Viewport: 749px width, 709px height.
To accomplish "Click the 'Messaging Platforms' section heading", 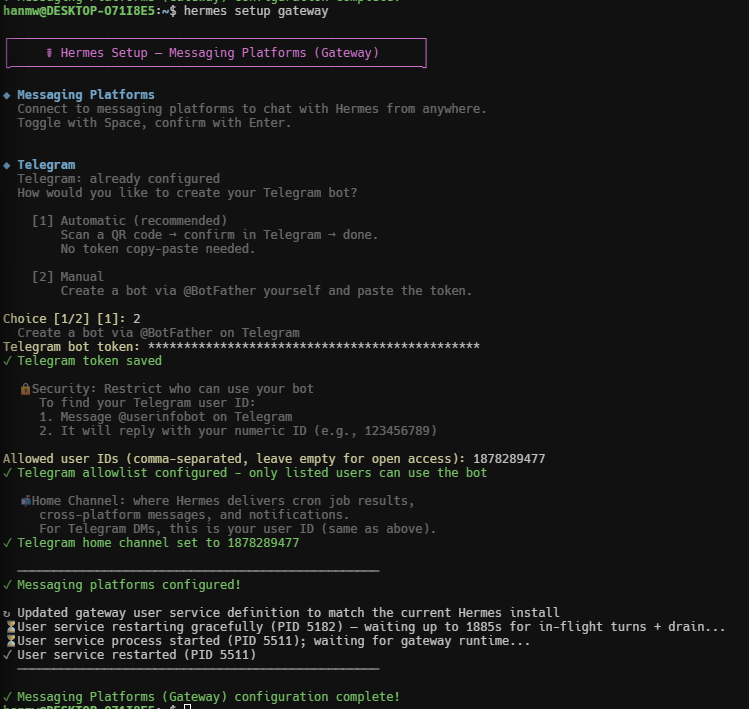I will (x=86, y=95).
